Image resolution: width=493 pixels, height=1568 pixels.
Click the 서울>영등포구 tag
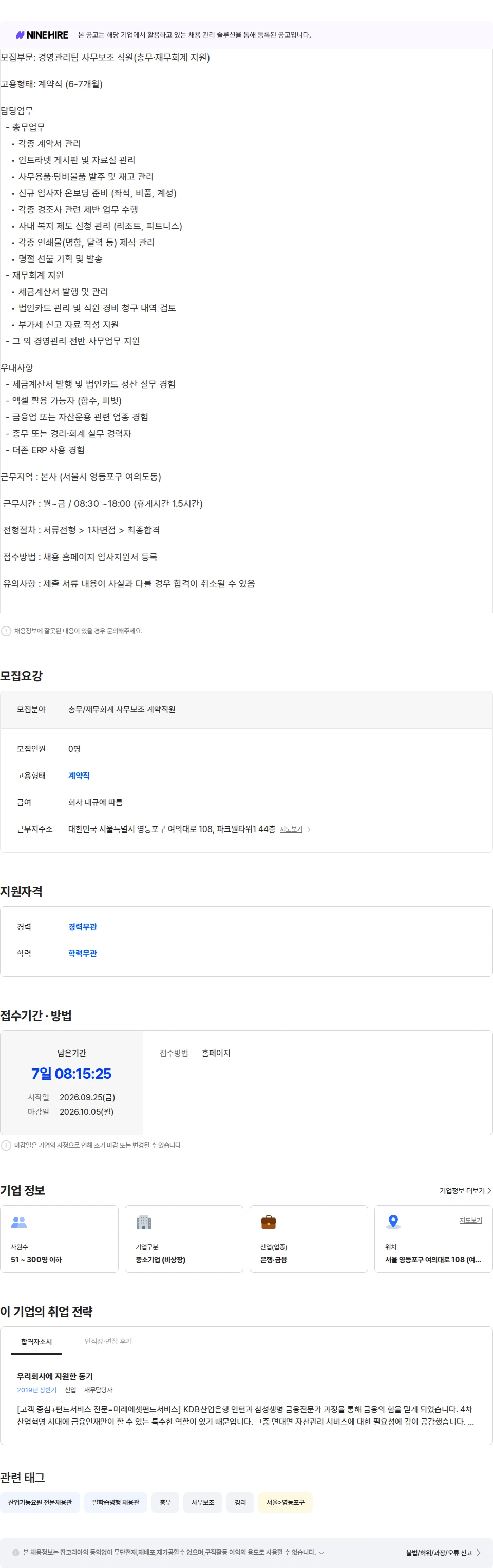pos(286,1502)
